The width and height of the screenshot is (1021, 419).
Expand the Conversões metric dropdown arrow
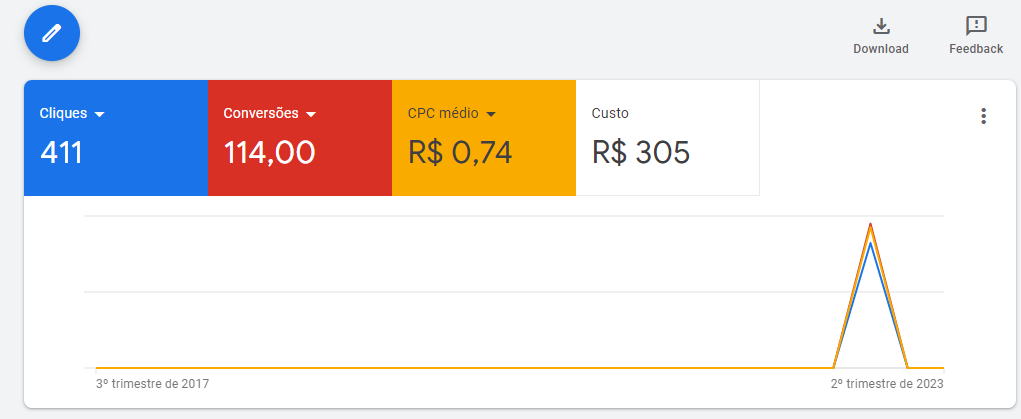point(311,114)
